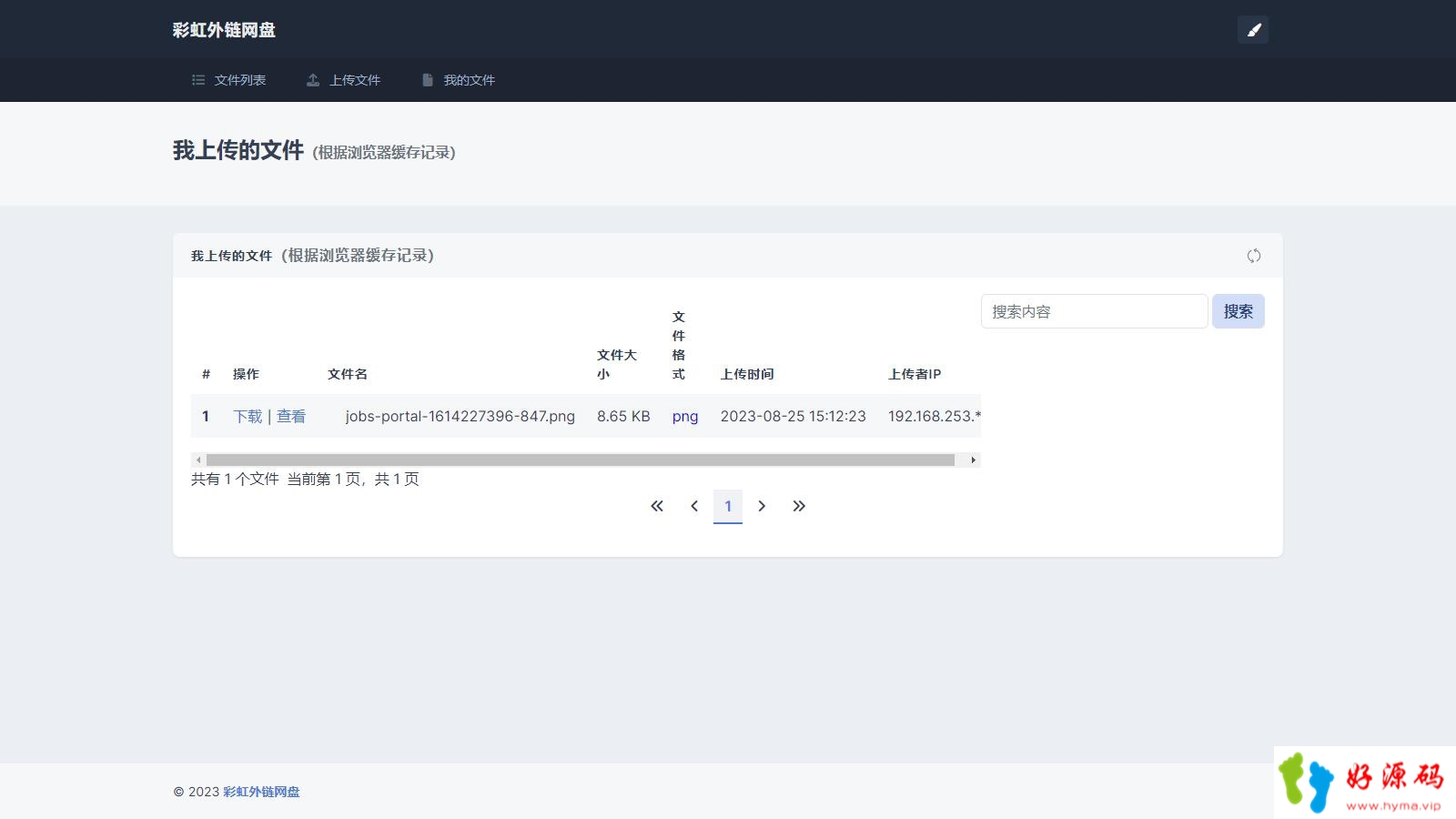The width and height of the screenshot is (1456, 819).
Task: Focus the 搜索内容 search field
Action: coord(1094,311)
